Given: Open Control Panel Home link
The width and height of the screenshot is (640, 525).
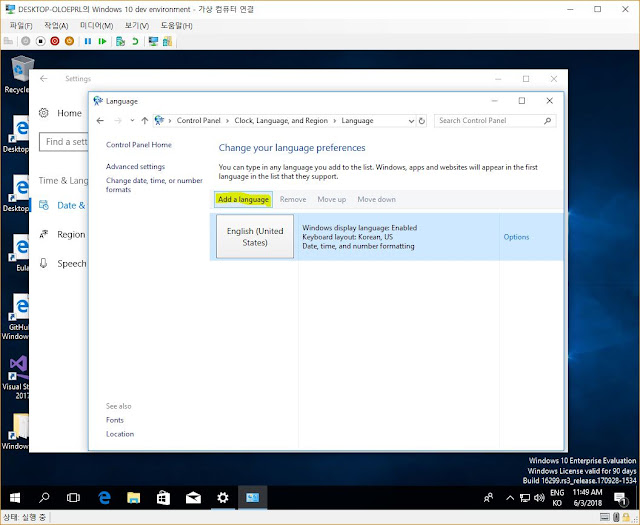Looking at the screenshot, I should tap(139, 145).
